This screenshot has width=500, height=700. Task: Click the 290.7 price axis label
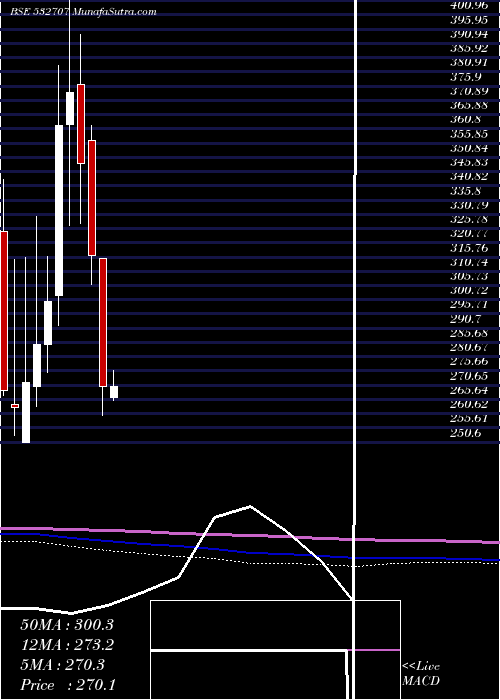click(x=467, y=319)
